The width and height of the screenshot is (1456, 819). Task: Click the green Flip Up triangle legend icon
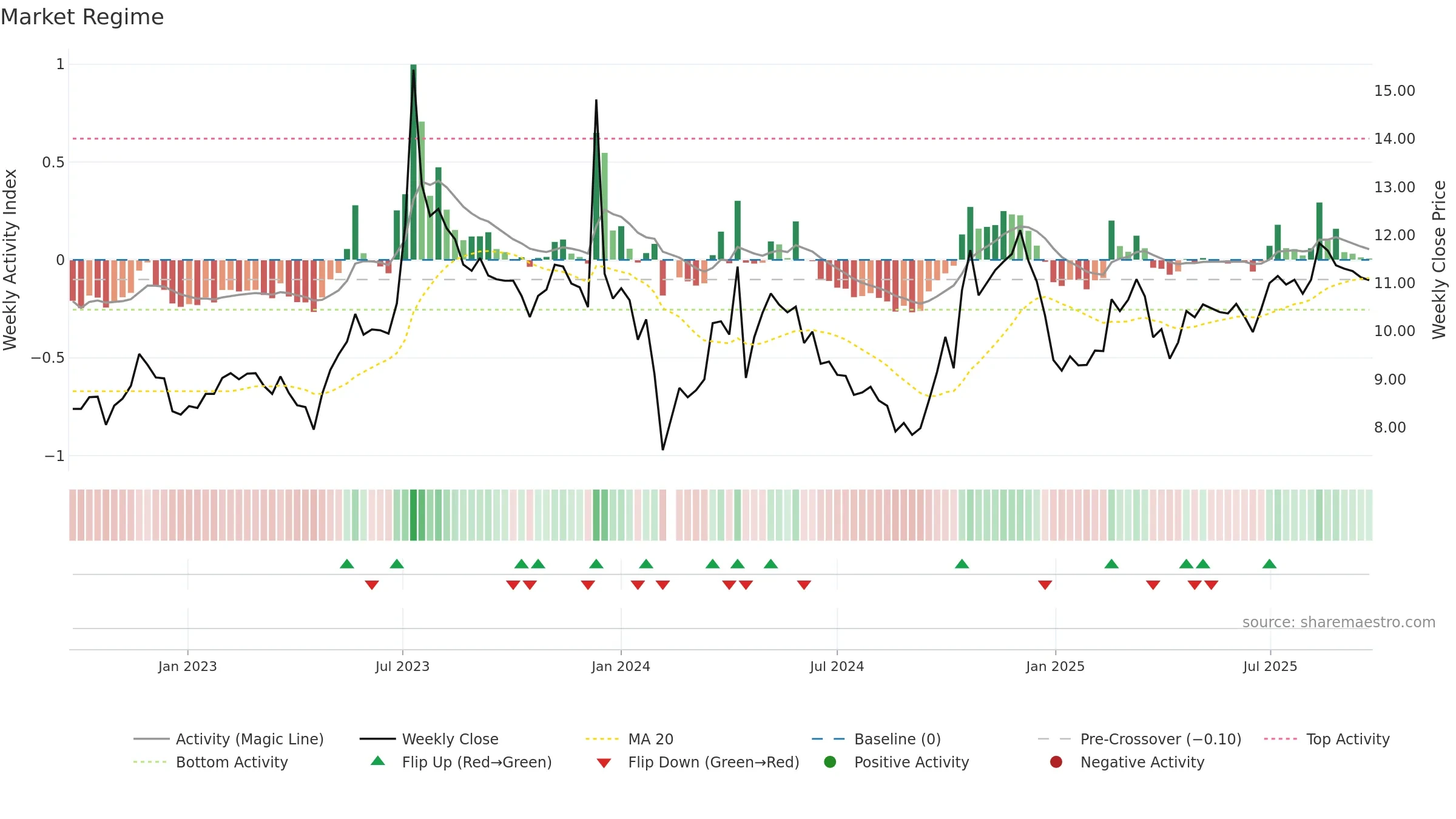pyautogui.click(x=377, y=761)
